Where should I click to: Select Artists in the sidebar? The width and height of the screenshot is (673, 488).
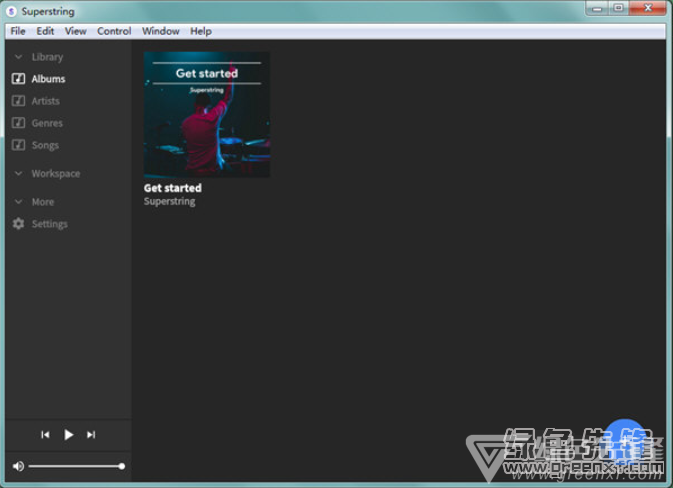point(45,101)
